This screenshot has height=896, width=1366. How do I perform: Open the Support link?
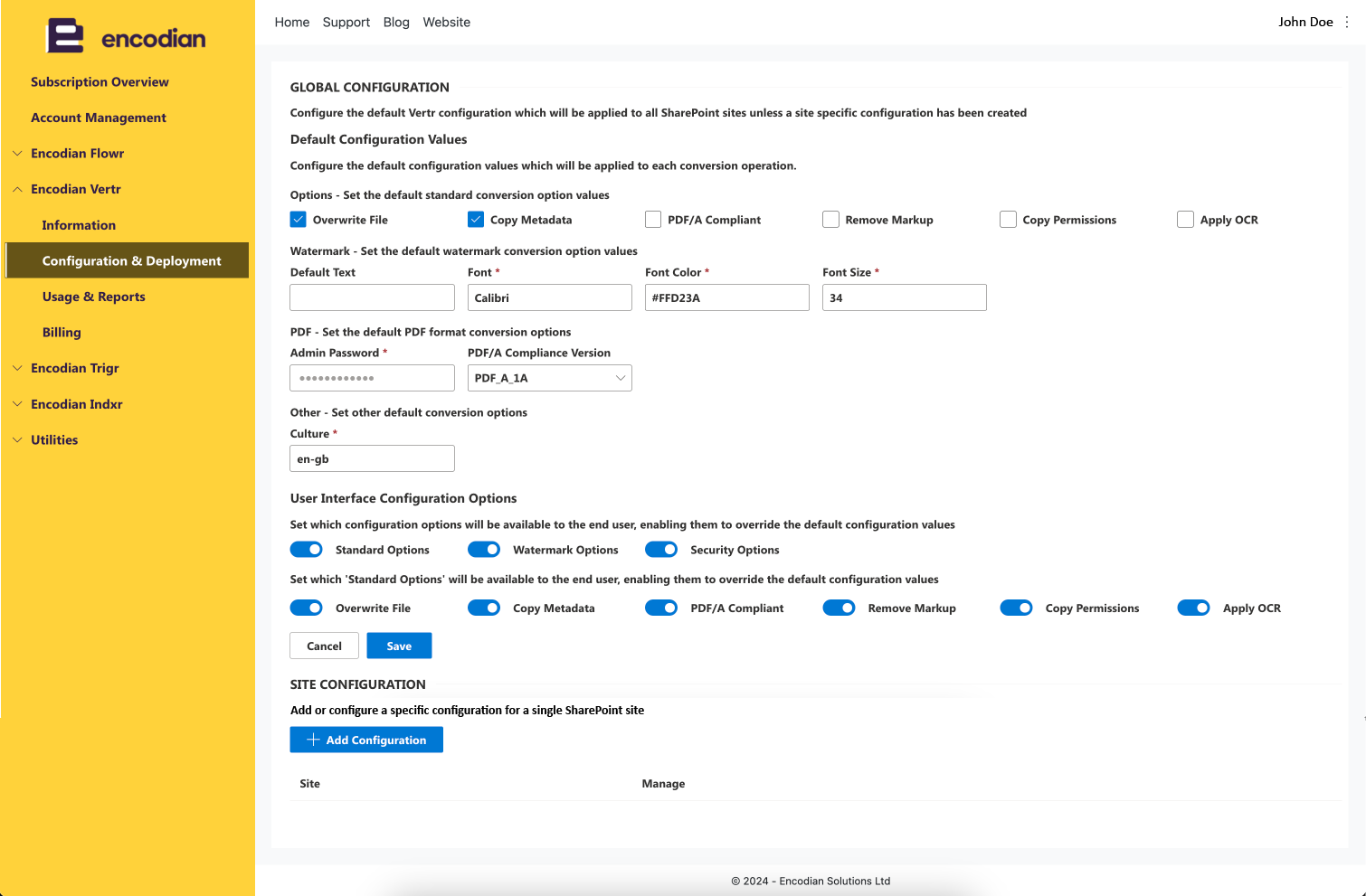point(346,23)
